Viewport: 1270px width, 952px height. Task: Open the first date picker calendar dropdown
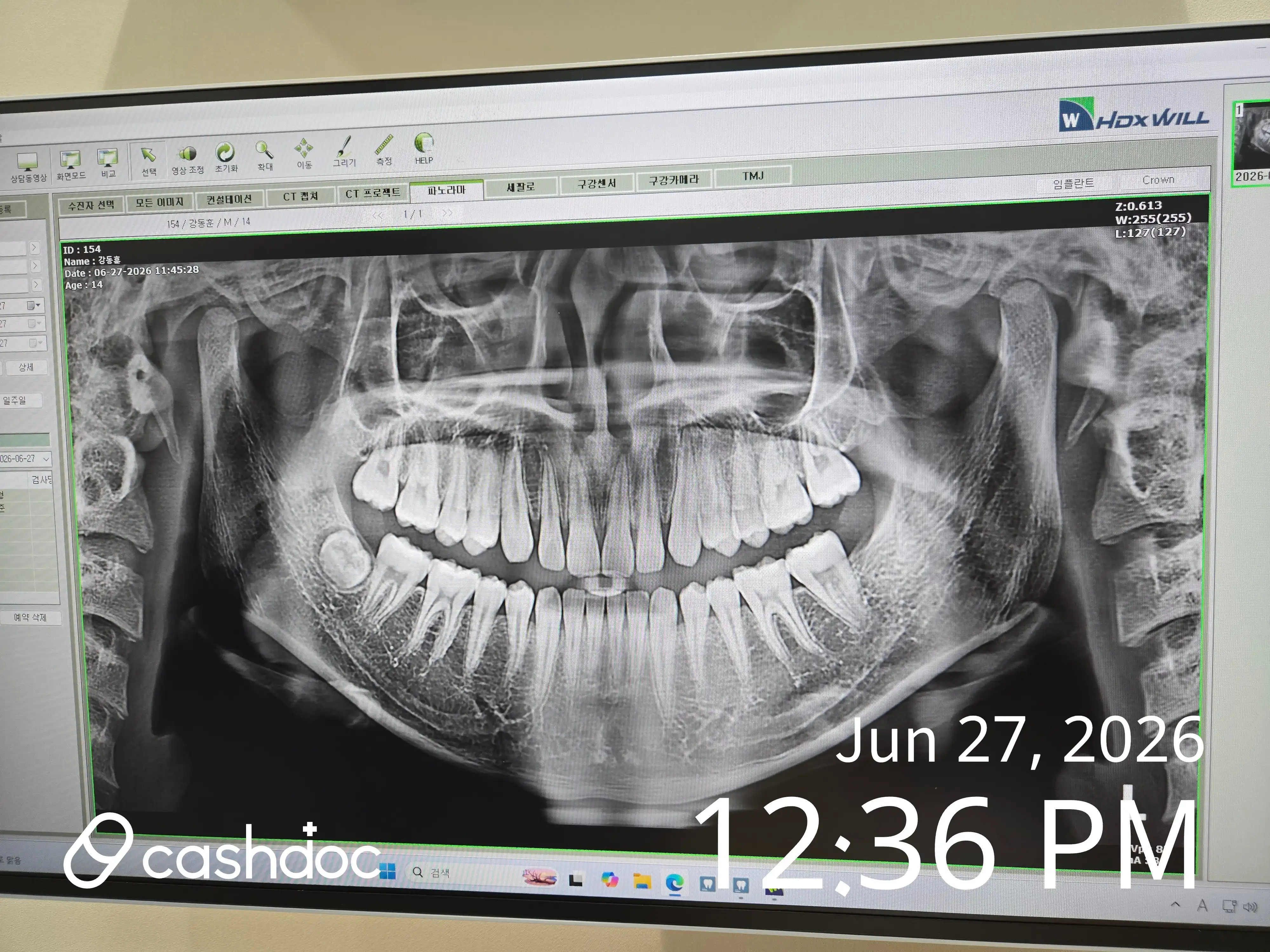[x=34, y=305]
